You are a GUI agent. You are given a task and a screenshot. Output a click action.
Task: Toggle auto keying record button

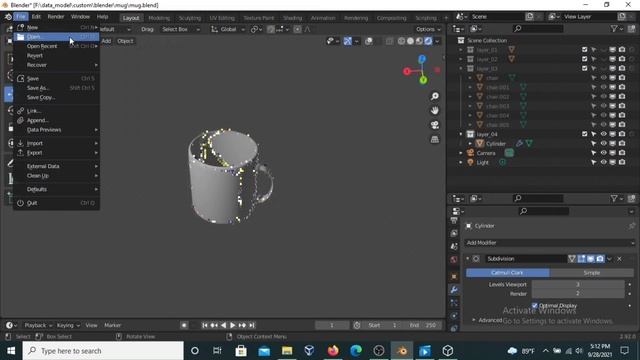pos(184,325)
